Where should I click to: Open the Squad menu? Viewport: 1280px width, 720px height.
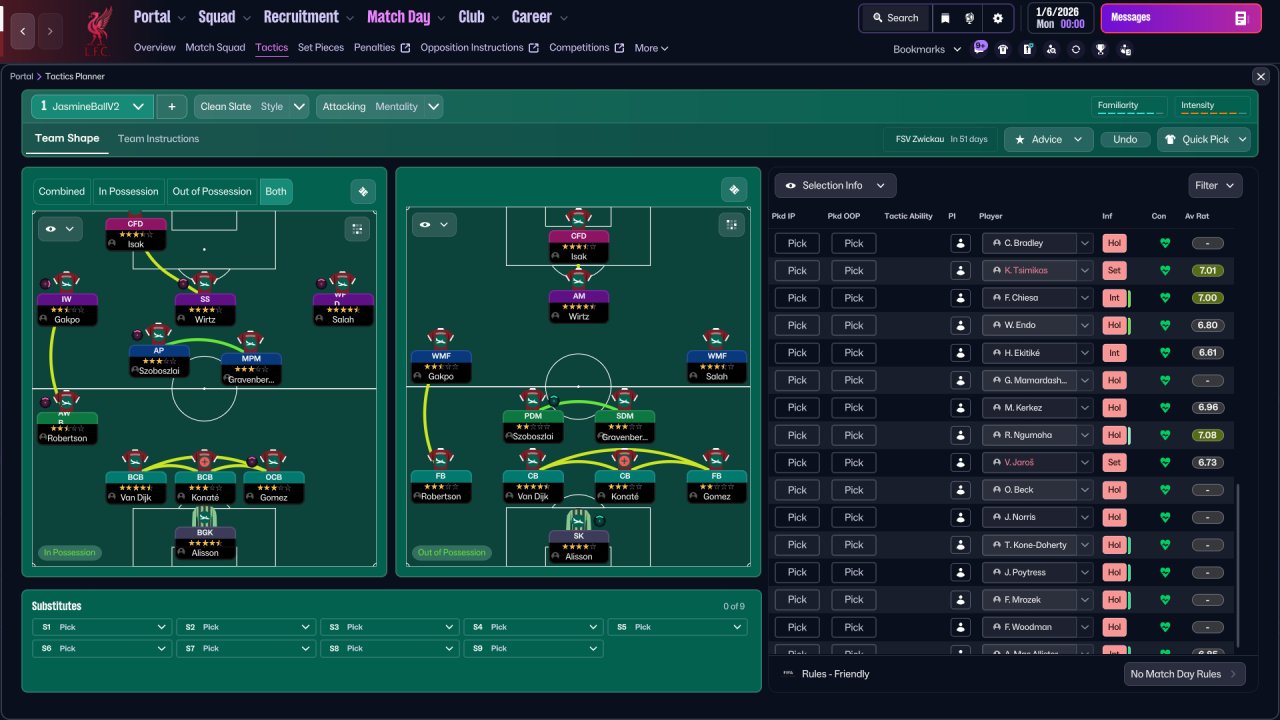point(224,17)
